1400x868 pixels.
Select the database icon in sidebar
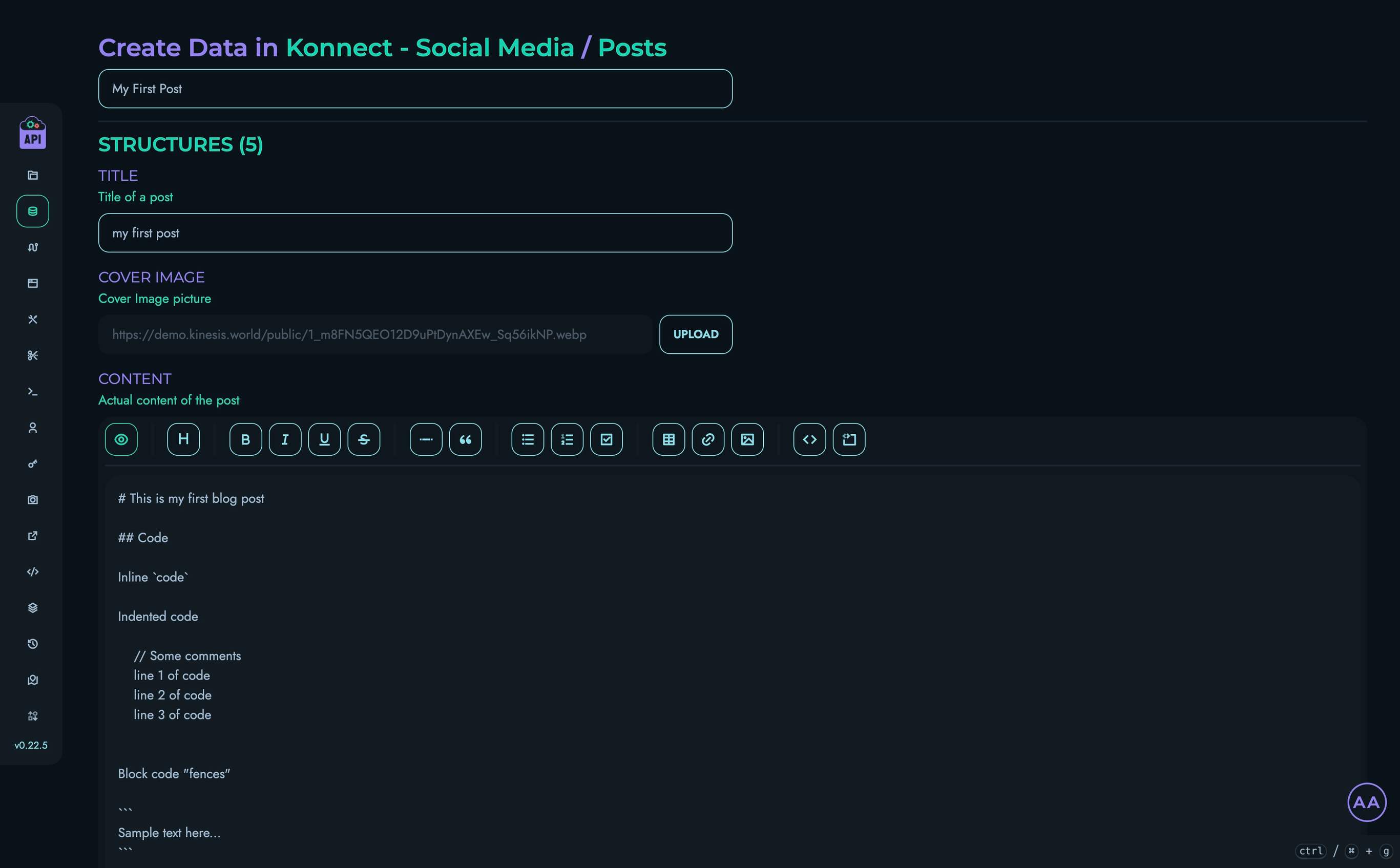pos(33,211)
